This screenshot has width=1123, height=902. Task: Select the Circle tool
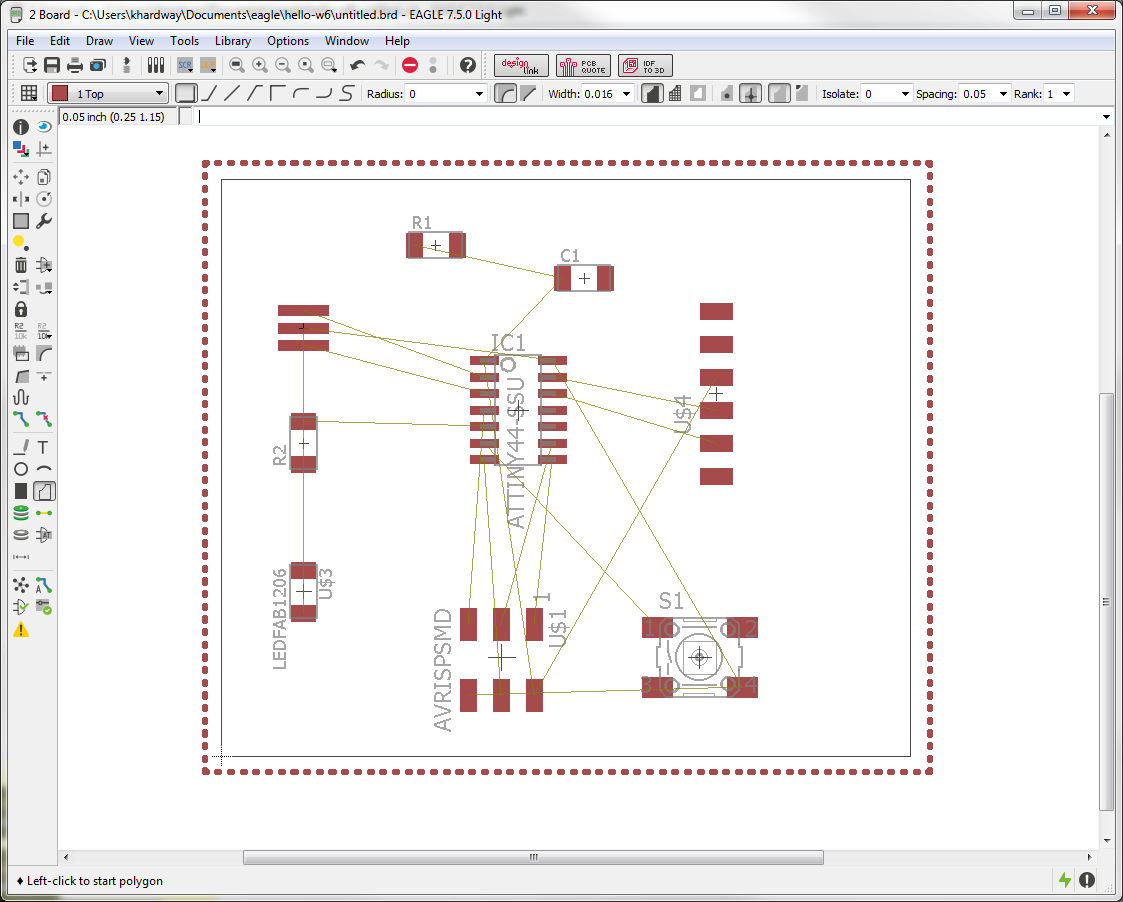pyautogui.click(x=21, y=469)
